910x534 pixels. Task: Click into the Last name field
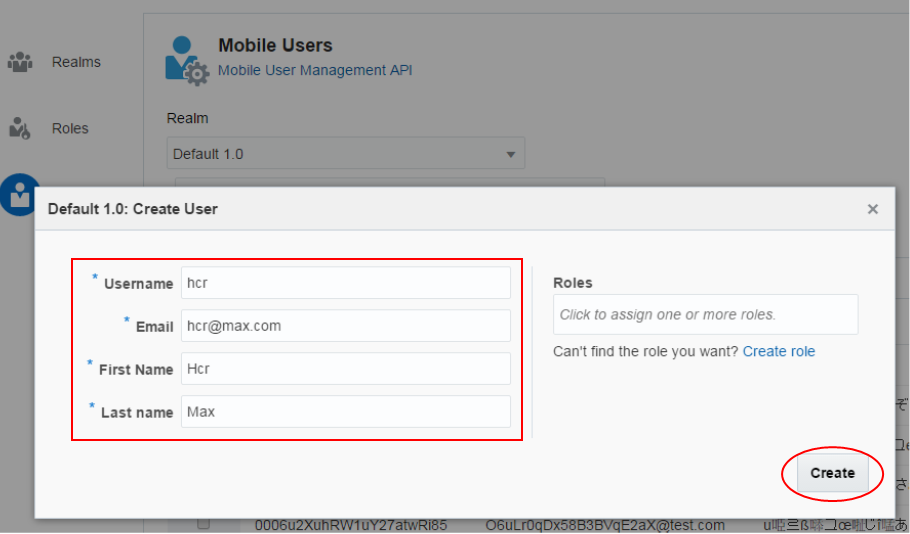(346, 412)
